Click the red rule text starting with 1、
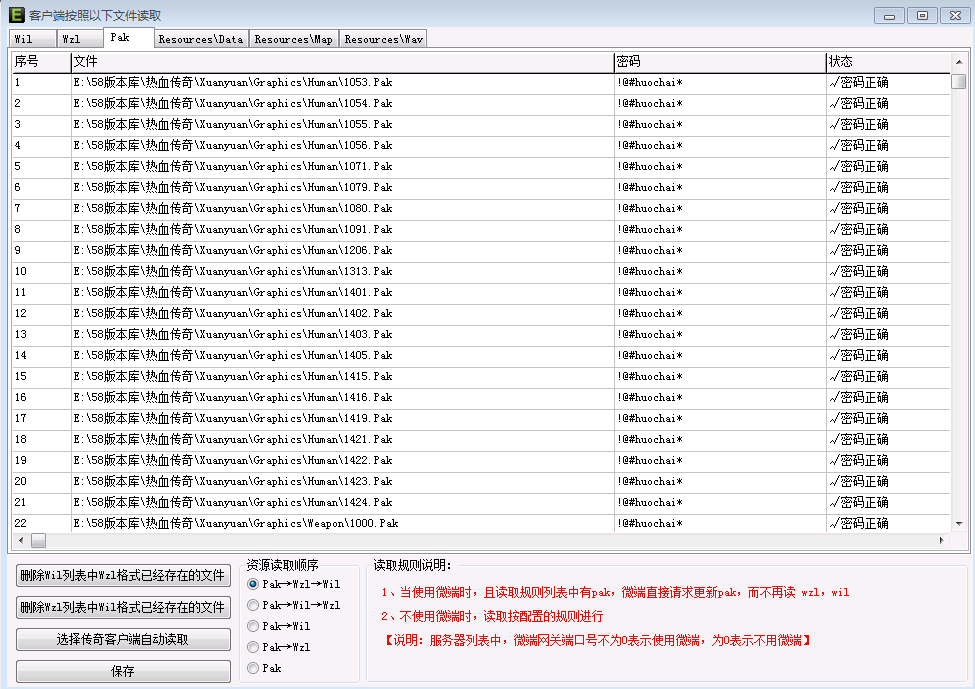The height and width of the screenshot is (689, 975). tap(615, 593)
